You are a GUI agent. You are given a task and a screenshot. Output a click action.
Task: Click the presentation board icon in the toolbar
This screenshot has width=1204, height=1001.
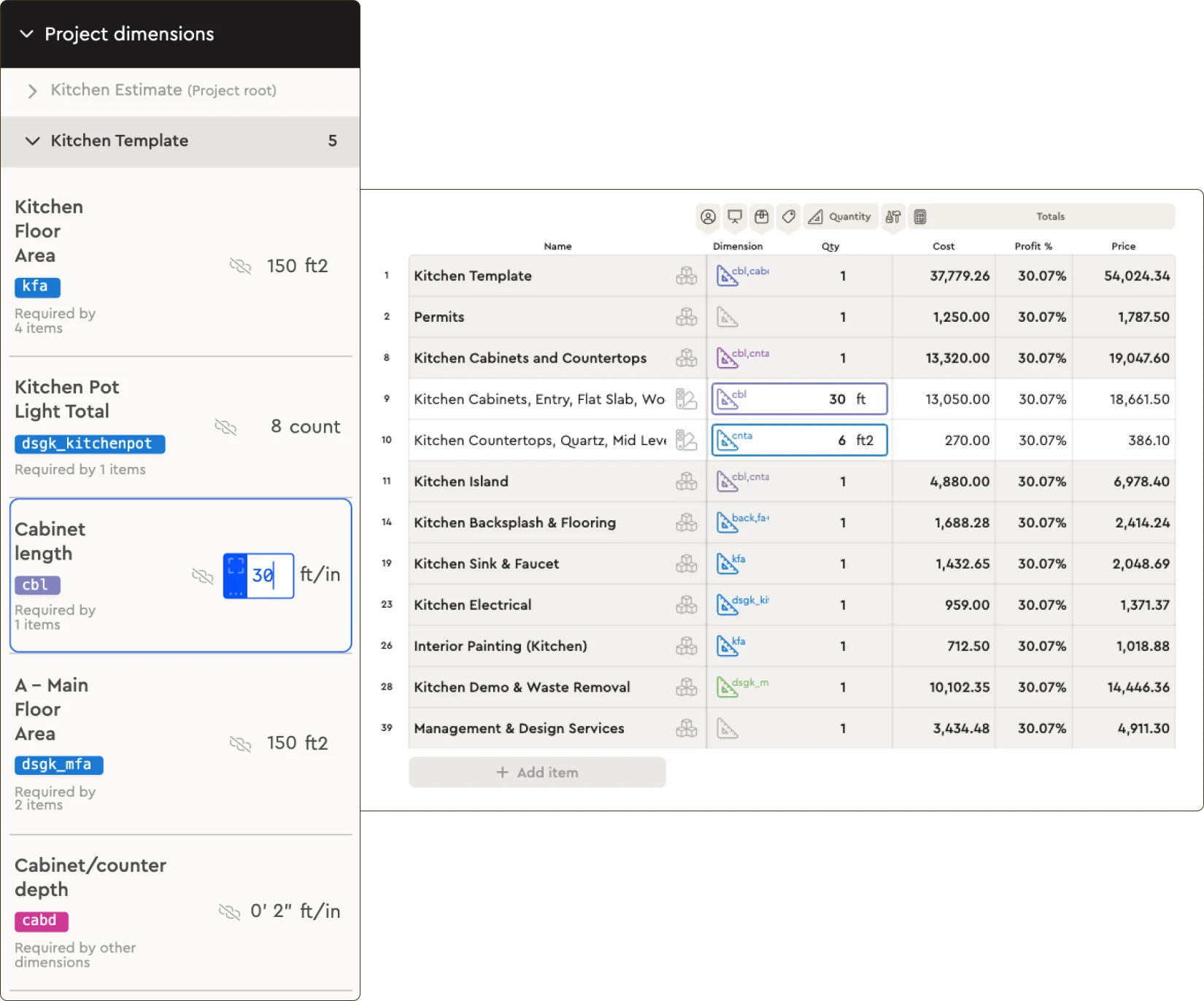735,217
